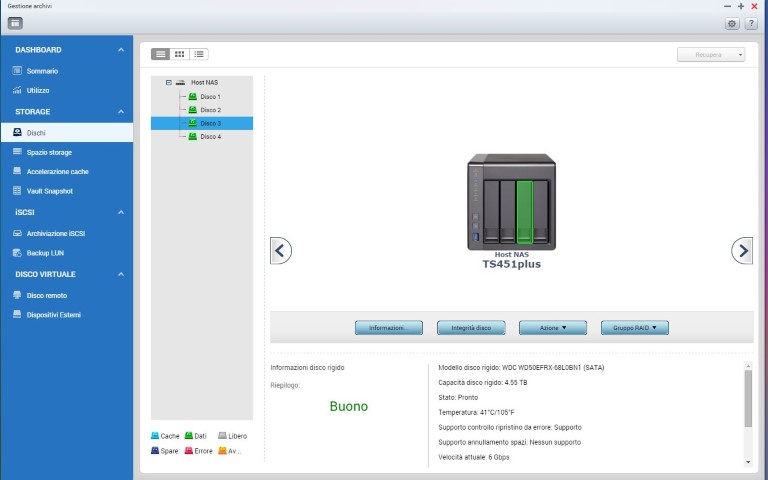Select Disco 4 in tree
768x480 pixels.
coord(210,136)
